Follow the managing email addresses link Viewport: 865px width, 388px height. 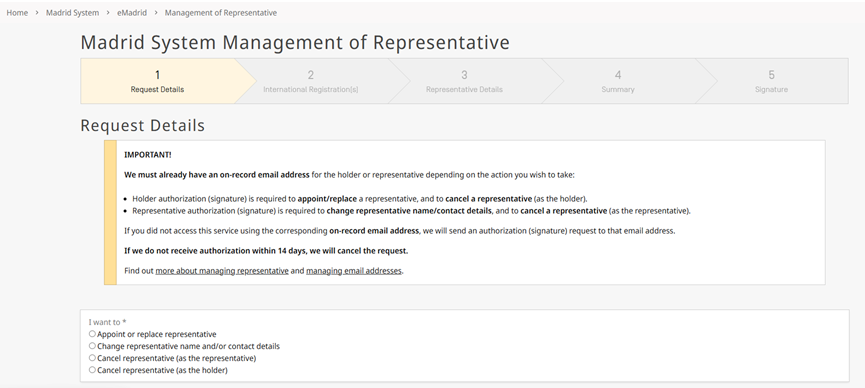tap(354, 270)
